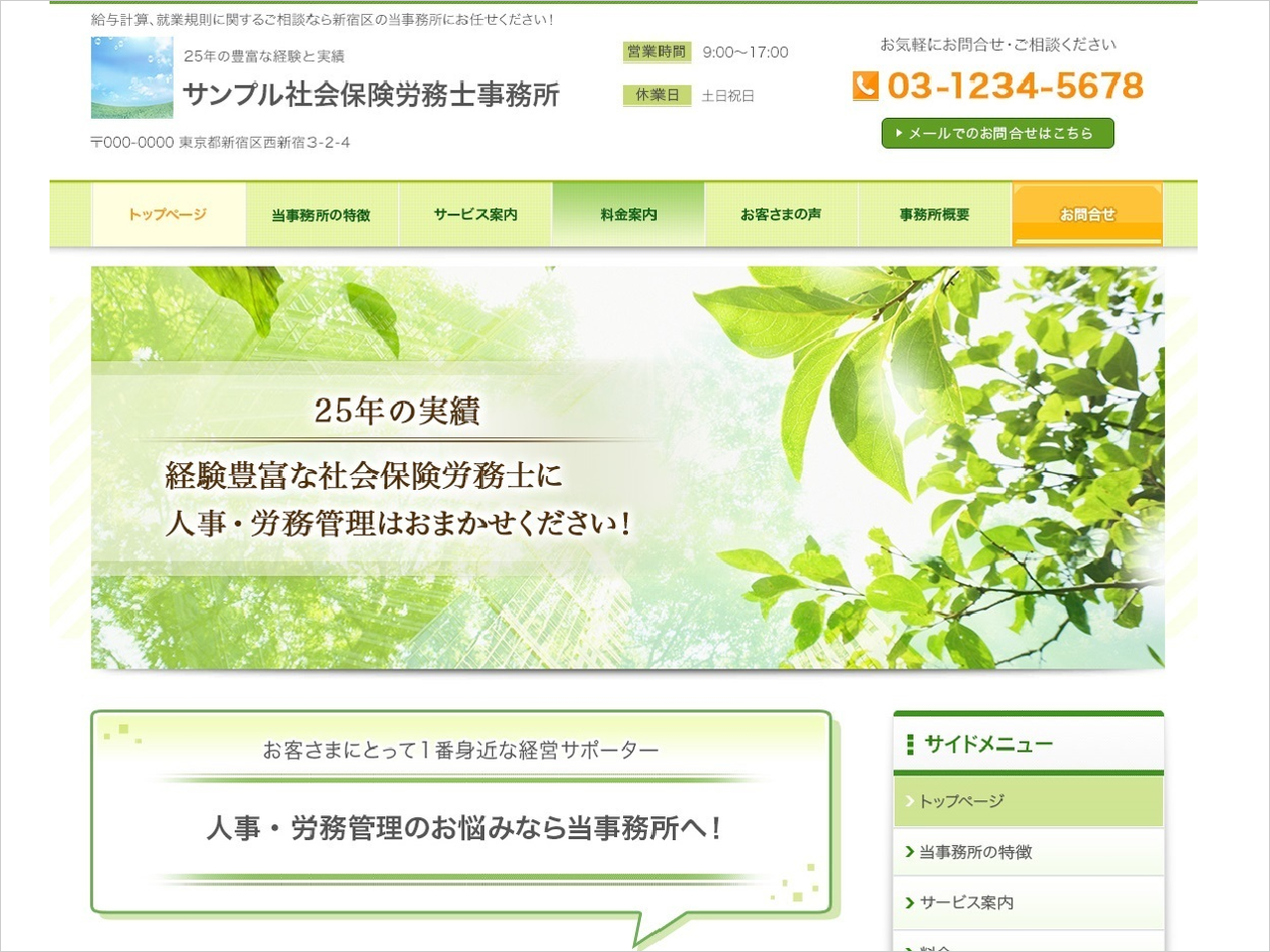Click the orange phone icon
The width and height of the screenshot is (1270, 952).
tap(865, 86)
